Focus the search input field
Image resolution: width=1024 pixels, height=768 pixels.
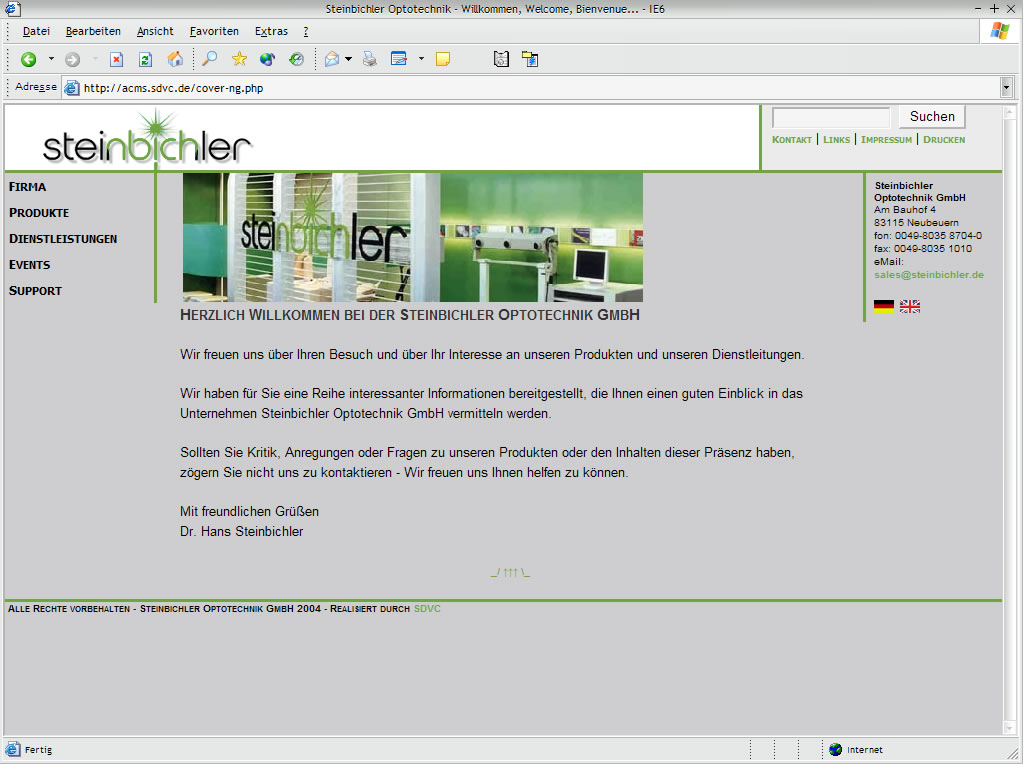[831, 118]
